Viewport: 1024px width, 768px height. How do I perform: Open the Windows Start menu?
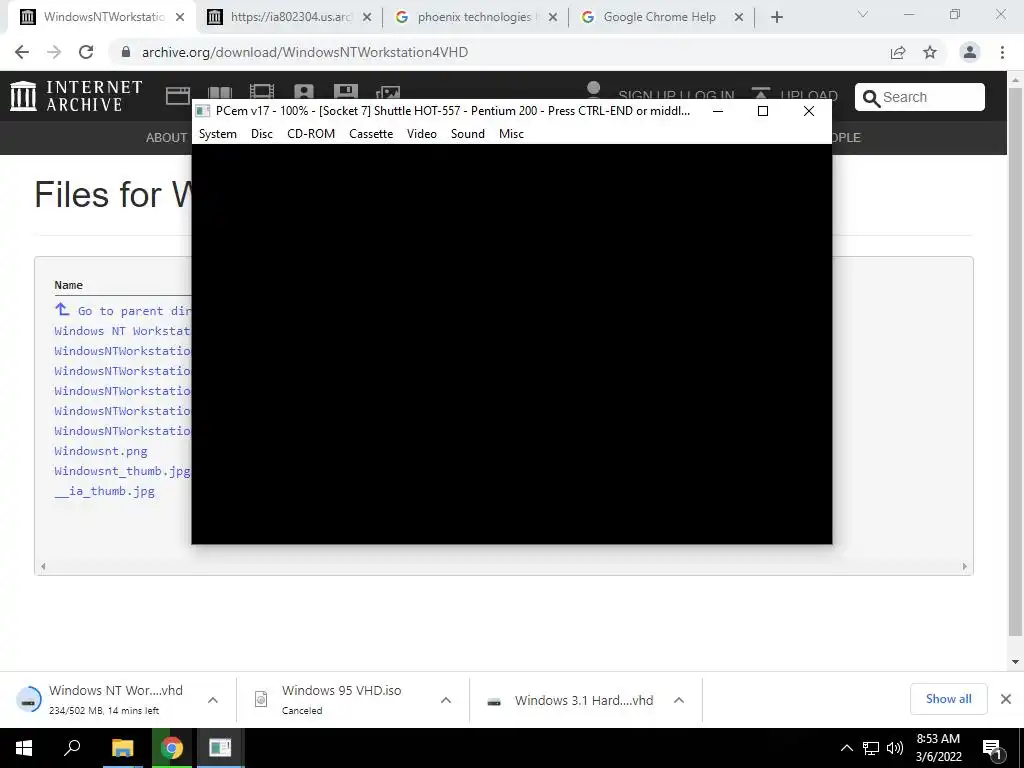[24, 748]
